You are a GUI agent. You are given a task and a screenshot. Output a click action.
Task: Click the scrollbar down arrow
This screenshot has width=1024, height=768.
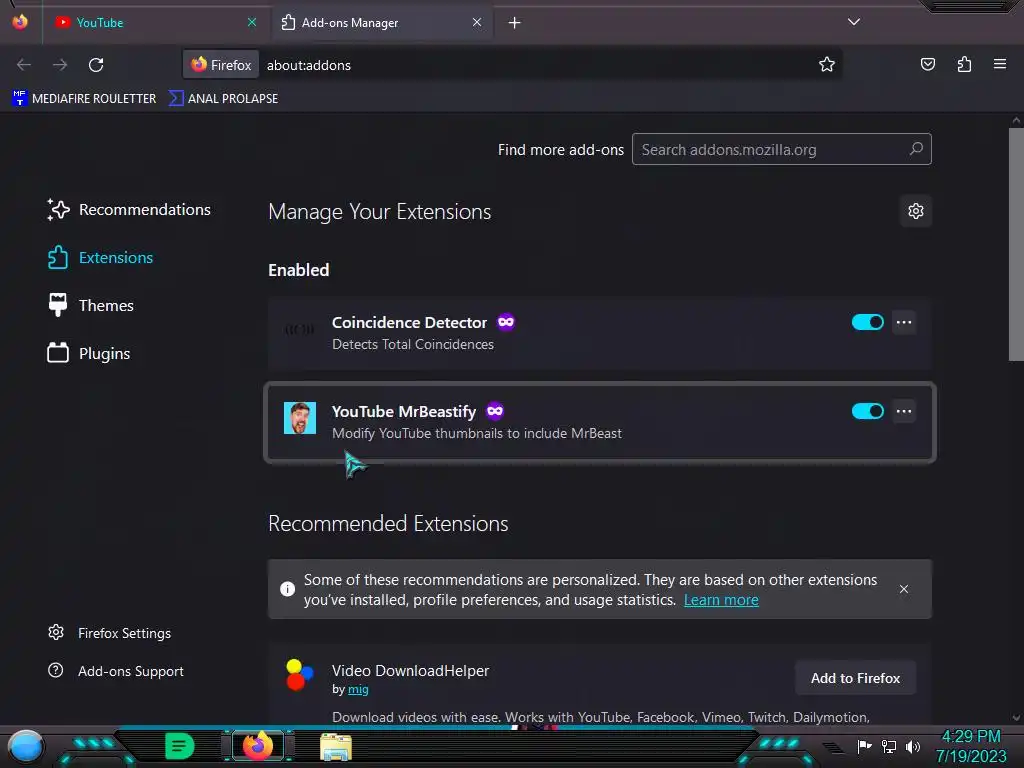1016,717
